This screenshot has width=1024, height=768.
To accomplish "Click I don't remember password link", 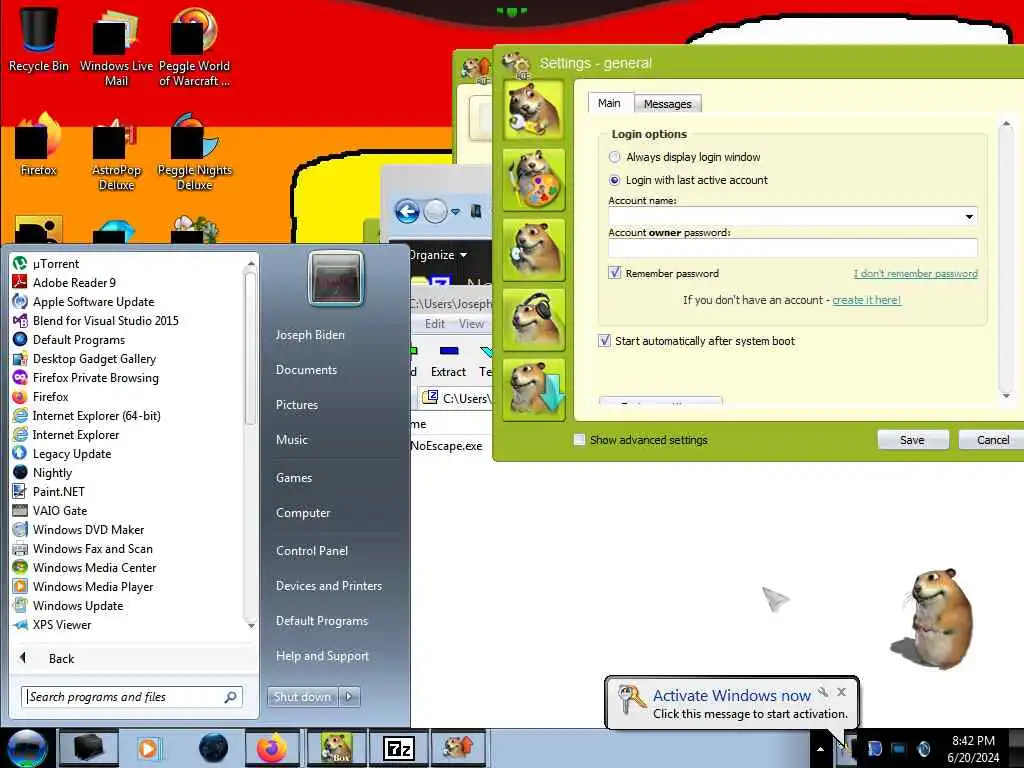I will (916, 273).
